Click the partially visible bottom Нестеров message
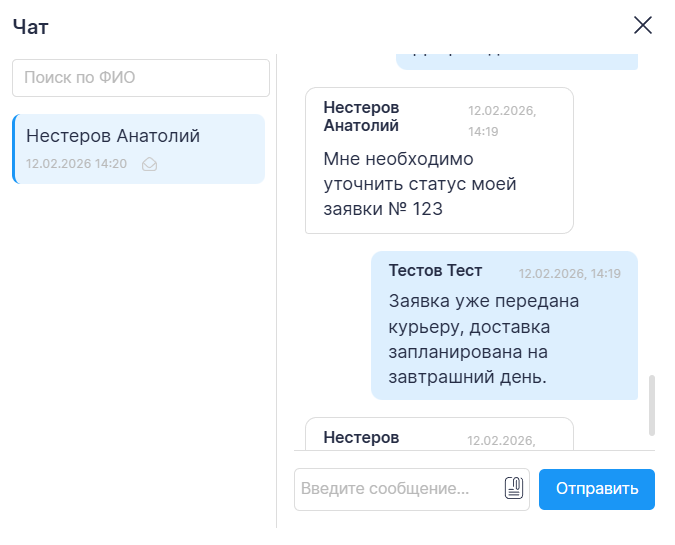The height and width of the screenshot is (545, 675). (439, 434)
